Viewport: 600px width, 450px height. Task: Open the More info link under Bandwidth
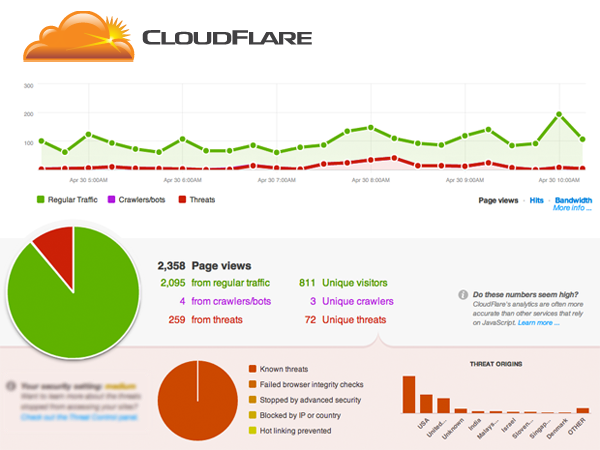click(x=571, y=208)
